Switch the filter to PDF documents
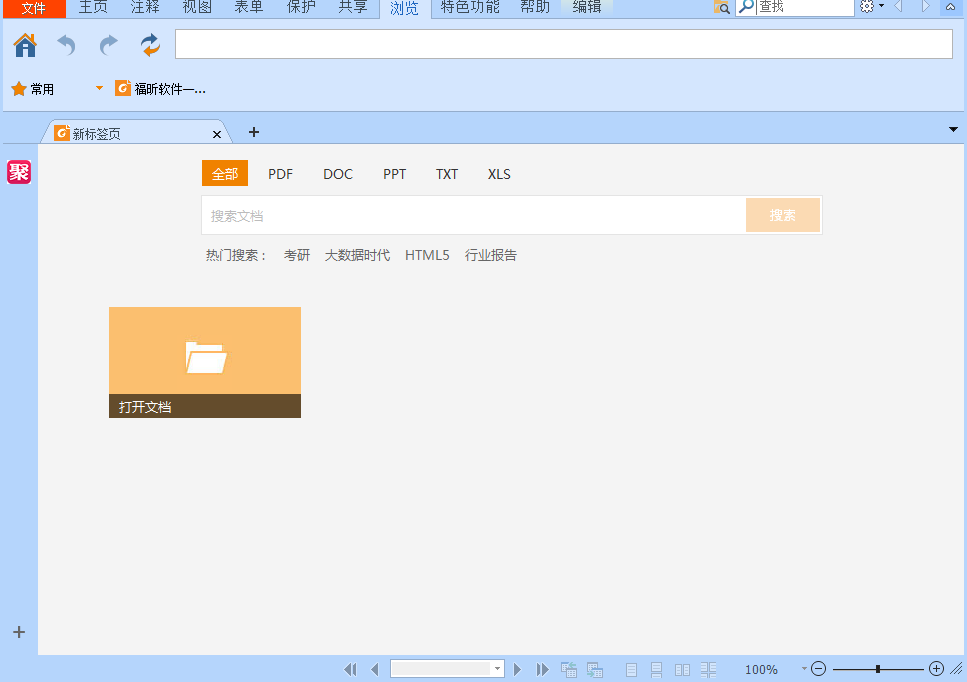 (280, 173)
